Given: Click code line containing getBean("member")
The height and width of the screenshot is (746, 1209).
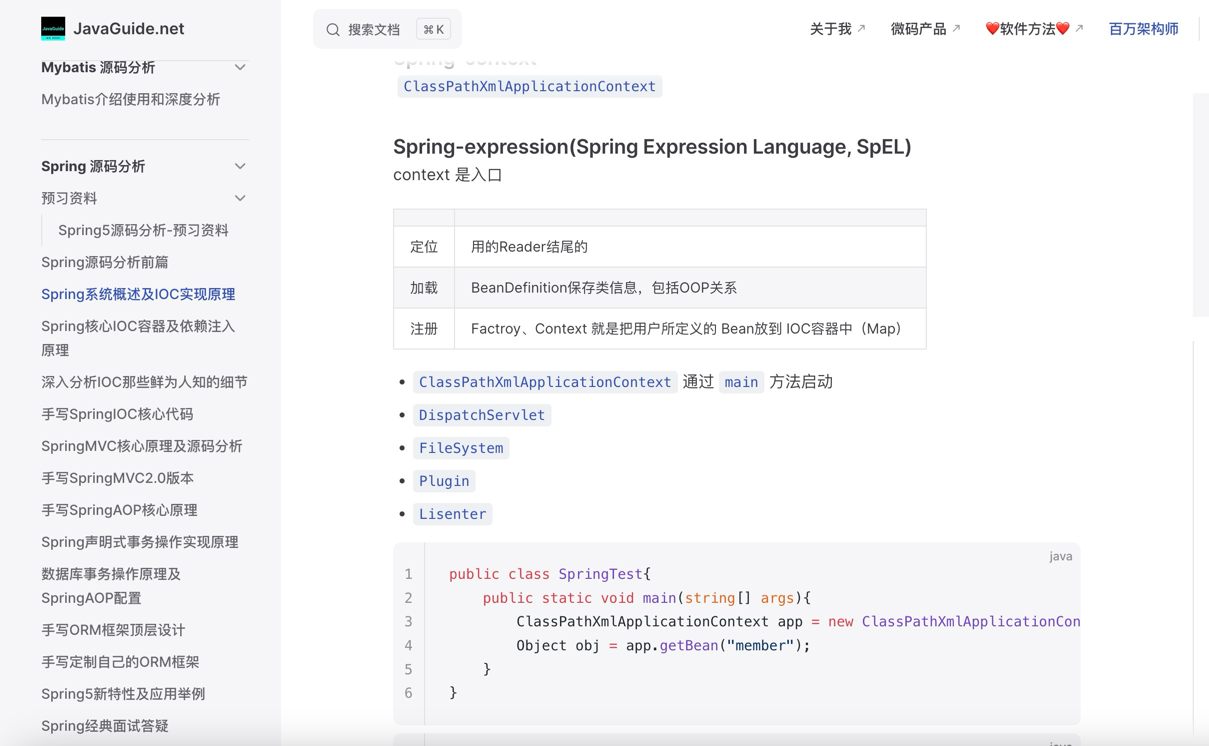Looking at the screenshot, I should pos(663,646).
